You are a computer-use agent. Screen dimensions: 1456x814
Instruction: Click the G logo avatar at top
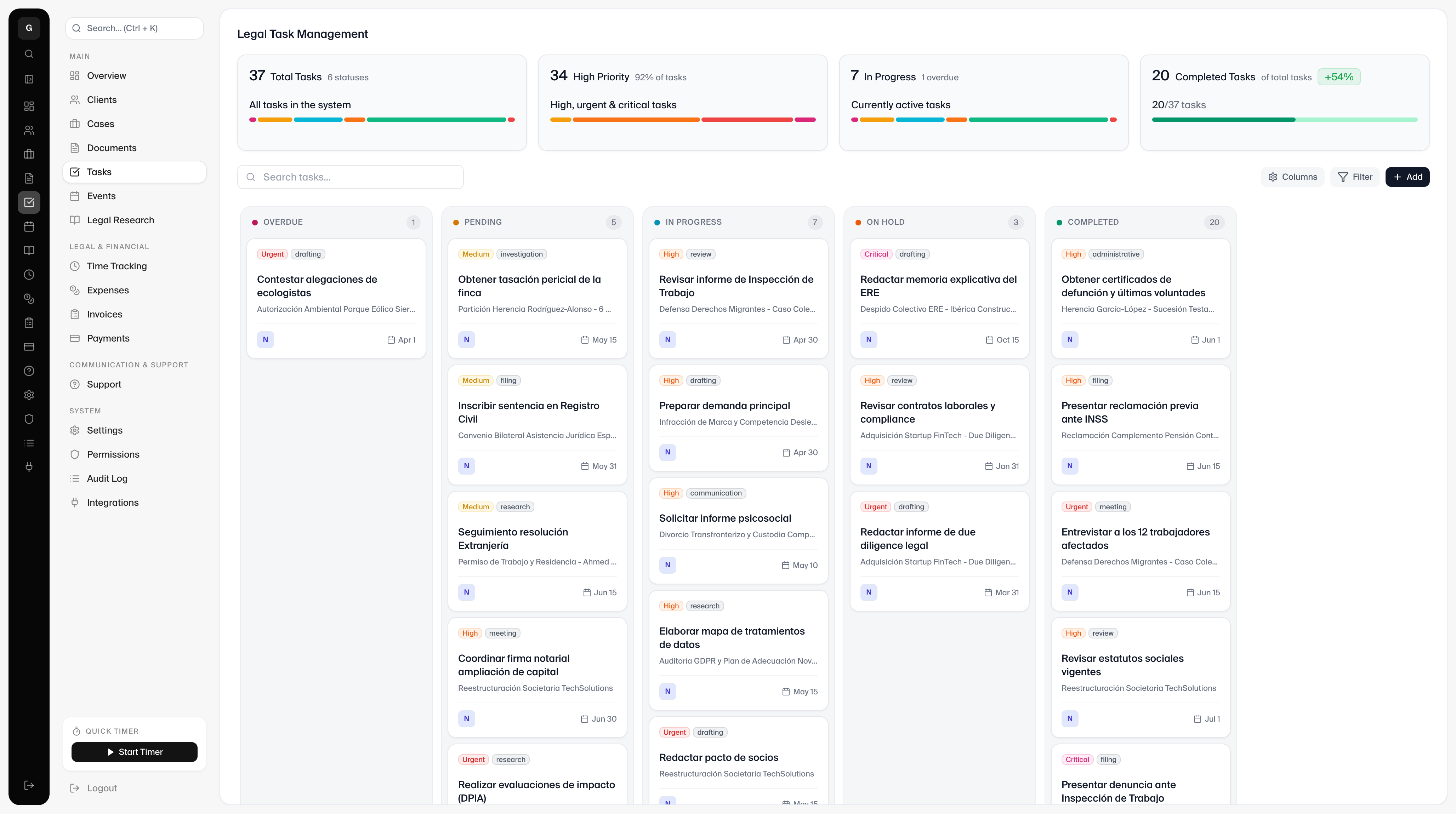click(x=29, y=28)
